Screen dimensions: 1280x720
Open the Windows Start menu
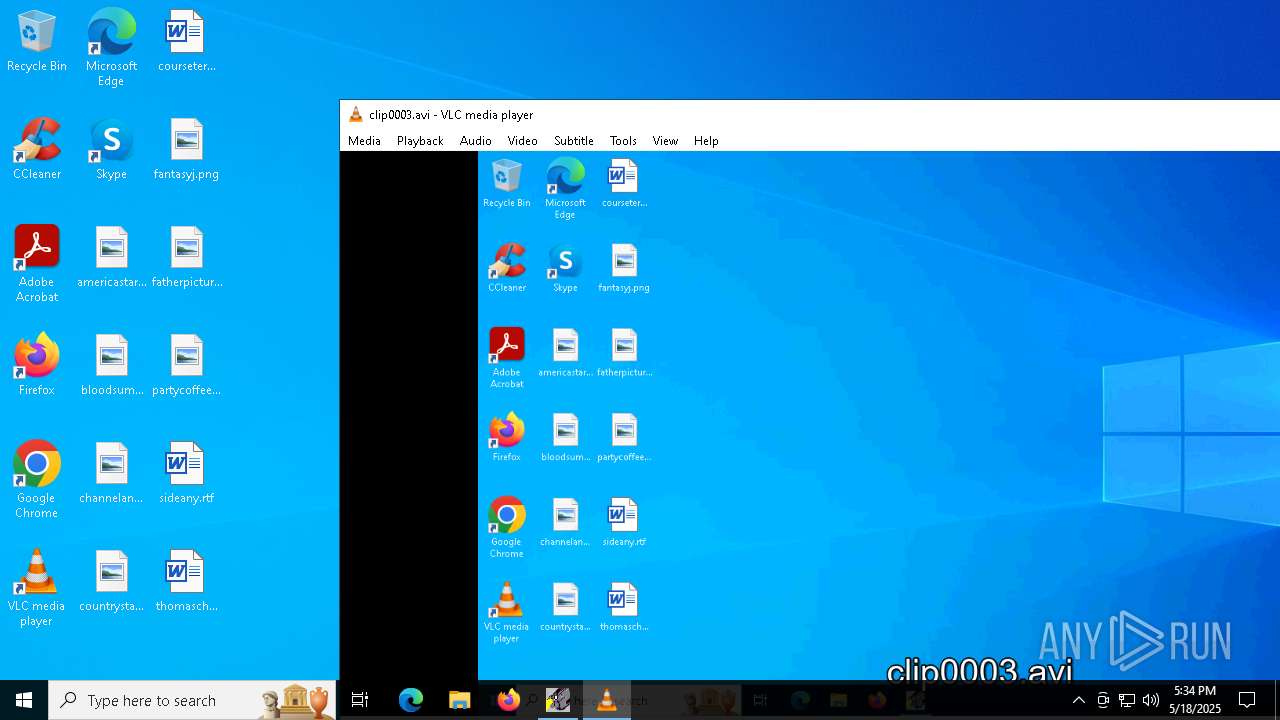(x=24, y=700)
